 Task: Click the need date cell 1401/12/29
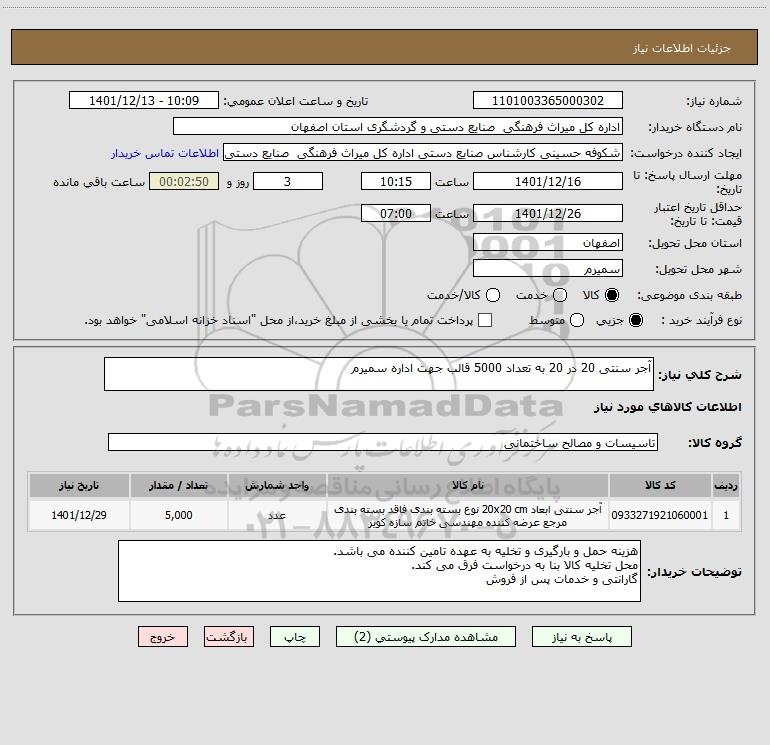79,515
